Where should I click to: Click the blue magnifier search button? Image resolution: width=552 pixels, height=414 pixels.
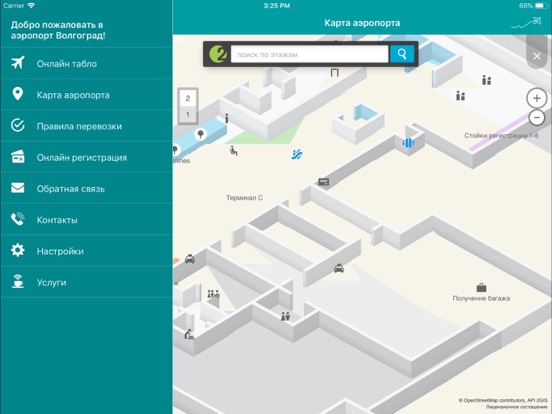(x=402, y=54)
